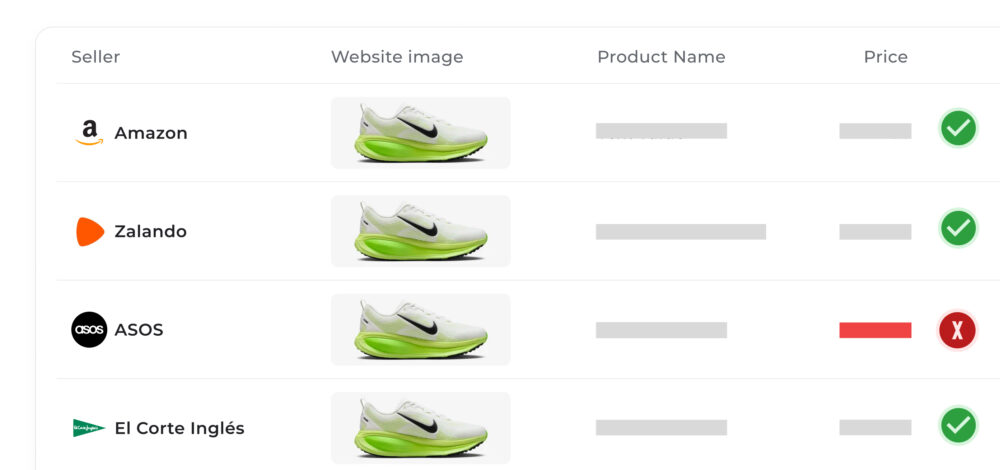Click the red ASOS price bar
This screenshot has width=1000, height=470.
pyautogui.click(x=875, y=330)
